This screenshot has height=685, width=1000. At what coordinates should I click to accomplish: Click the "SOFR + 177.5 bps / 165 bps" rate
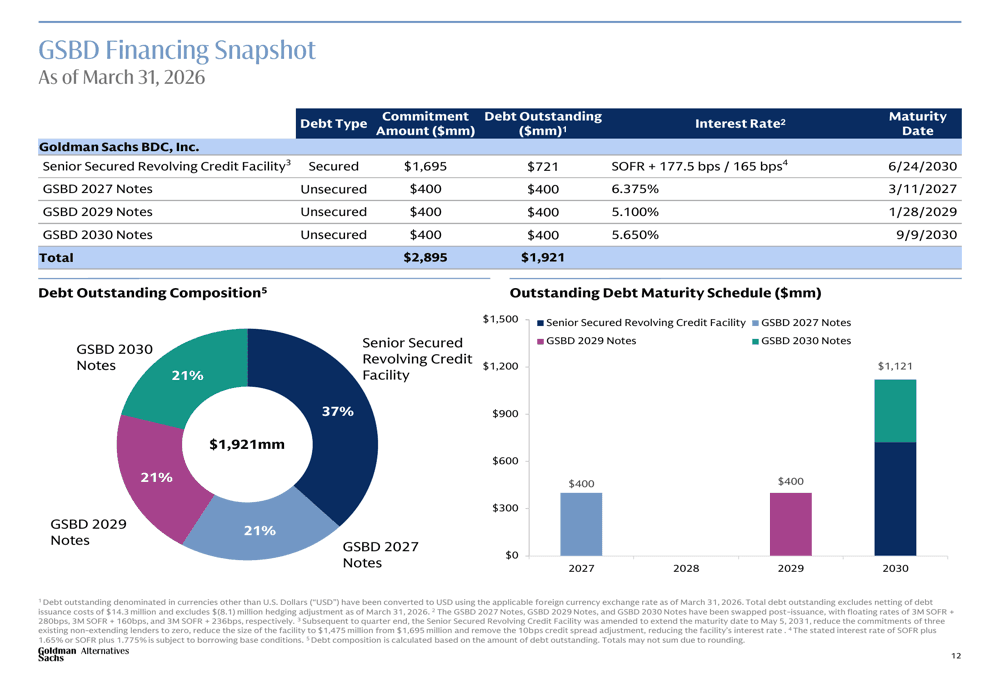click(x=699, y=166)
